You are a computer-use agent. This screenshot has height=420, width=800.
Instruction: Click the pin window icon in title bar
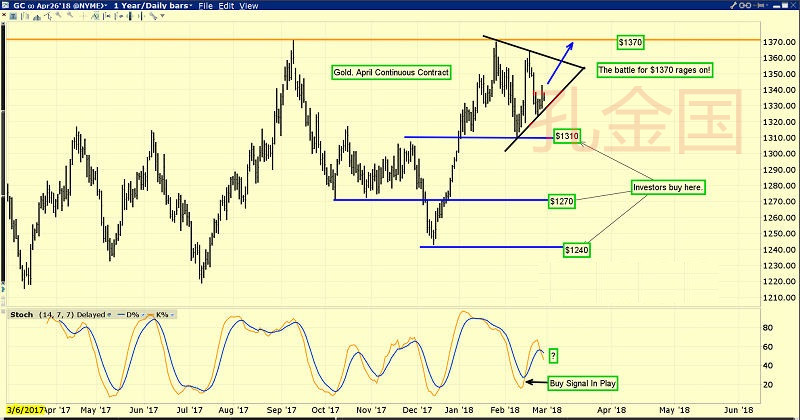[759, 6]
